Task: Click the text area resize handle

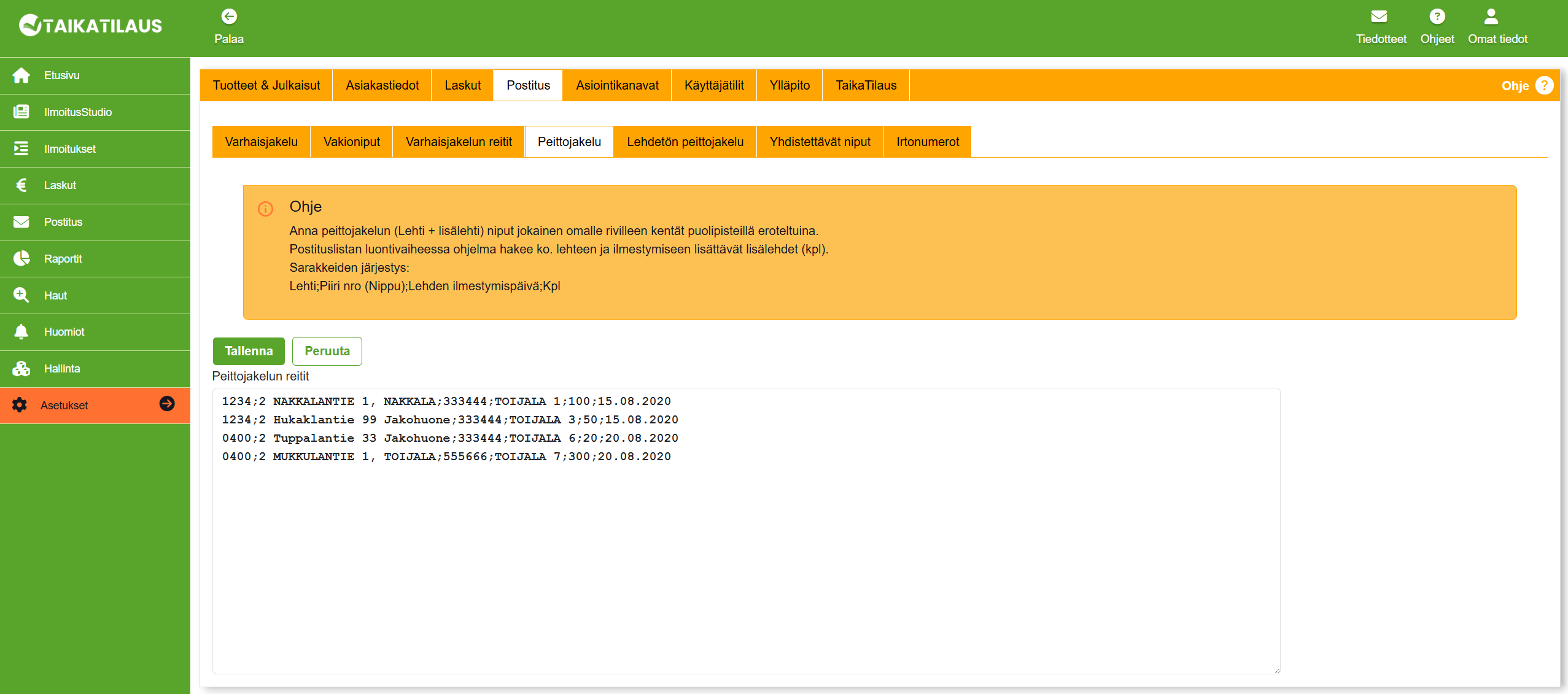Action: pyautogui.click(x=1276, y=670)
